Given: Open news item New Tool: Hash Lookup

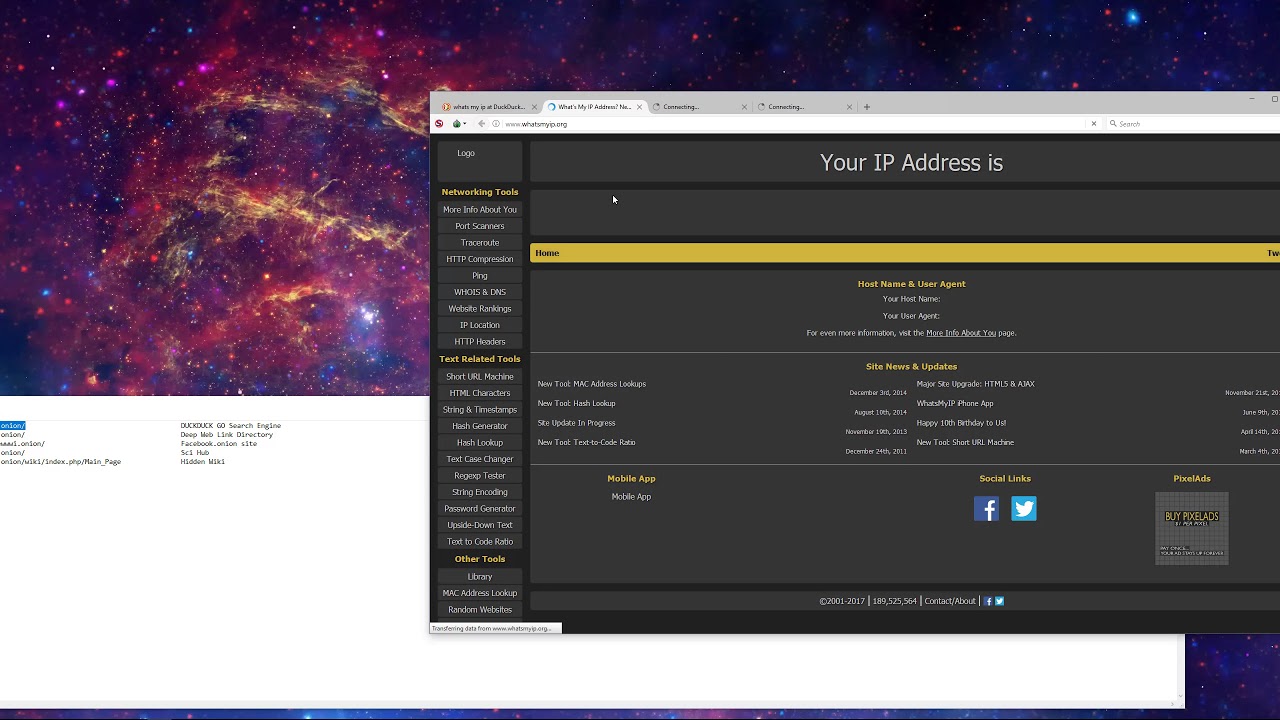Looking at the screenshot, I should pos(577,404).
